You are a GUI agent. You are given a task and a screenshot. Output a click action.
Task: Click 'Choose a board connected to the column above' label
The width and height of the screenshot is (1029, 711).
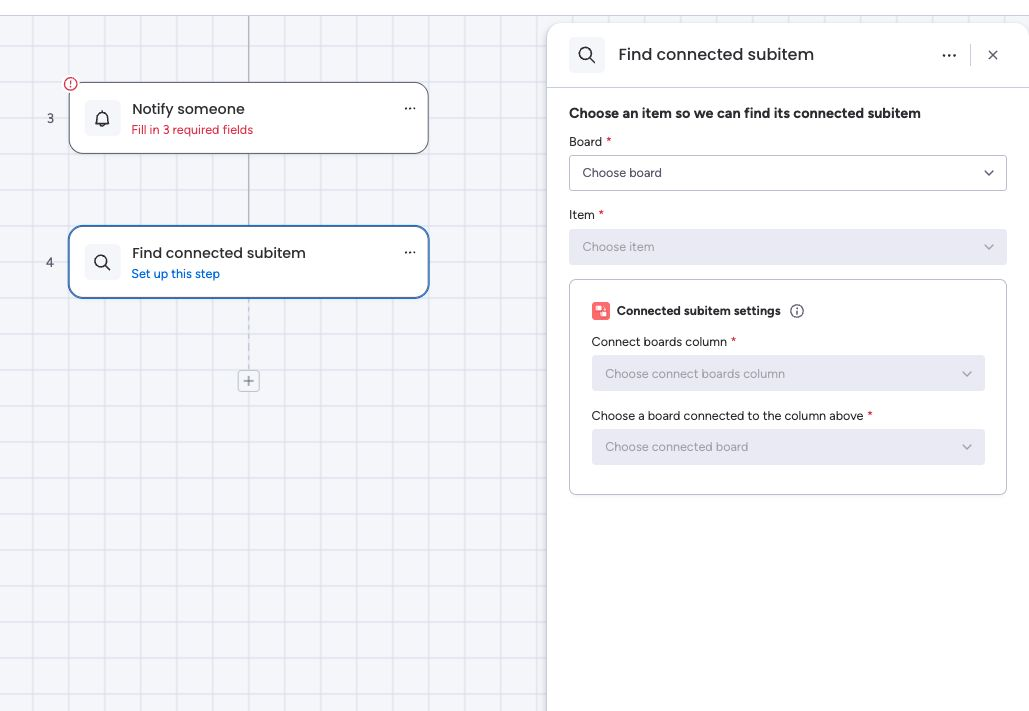[727, 416]
